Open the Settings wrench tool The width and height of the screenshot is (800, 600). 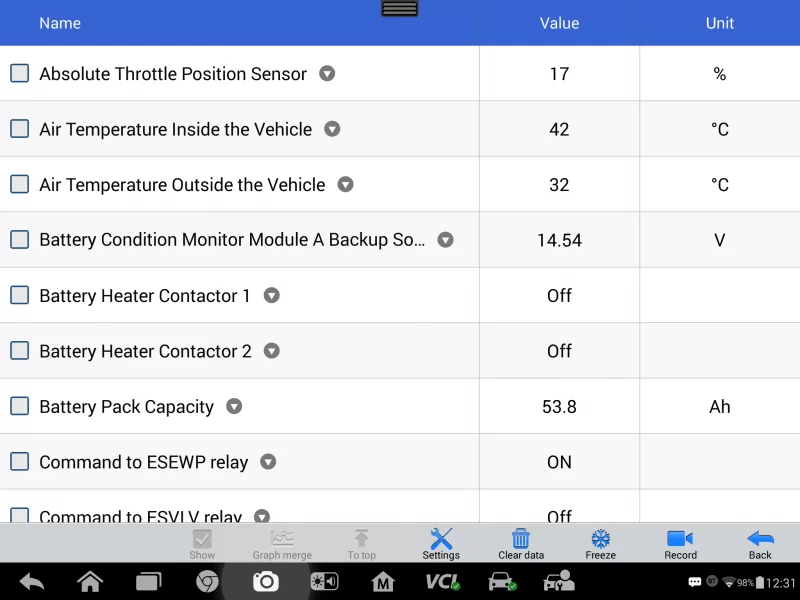click(441, 543)
